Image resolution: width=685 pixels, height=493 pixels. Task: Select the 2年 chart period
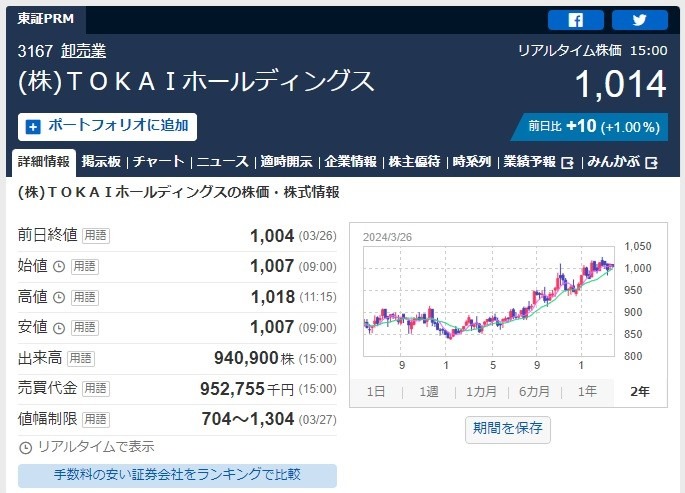(x=640, y=391)
